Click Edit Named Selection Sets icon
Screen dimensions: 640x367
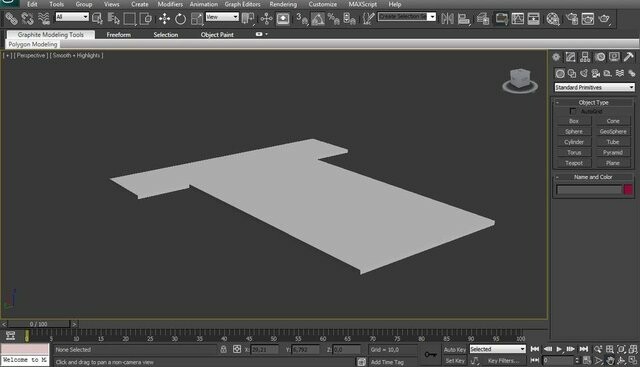(x=369, y=18)
